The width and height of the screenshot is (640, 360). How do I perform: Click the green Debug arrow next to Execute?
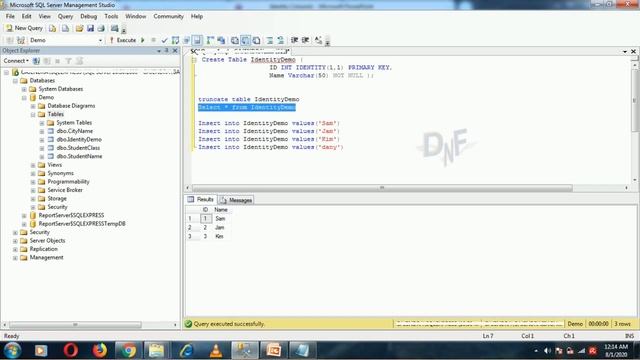pyautogui.click(x=143, y=40)
